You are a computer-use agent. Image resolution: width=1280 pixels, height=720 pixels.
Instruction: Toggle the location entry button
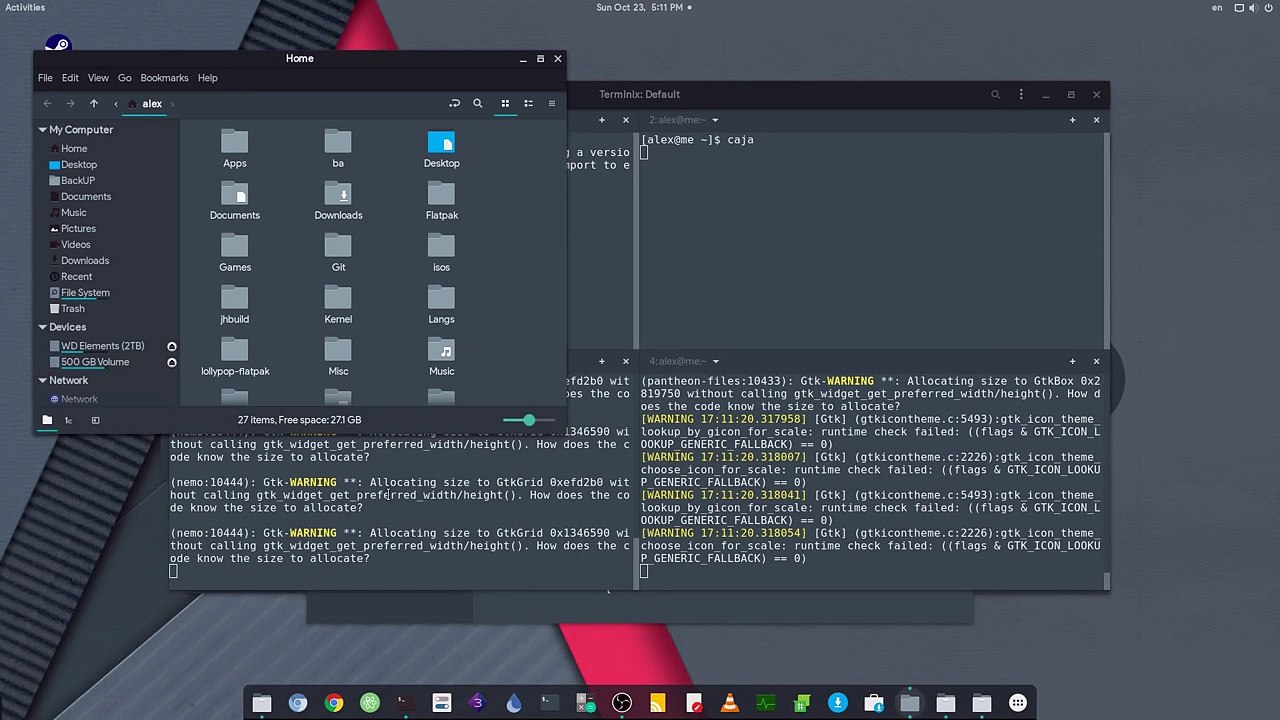pos(454,103)
